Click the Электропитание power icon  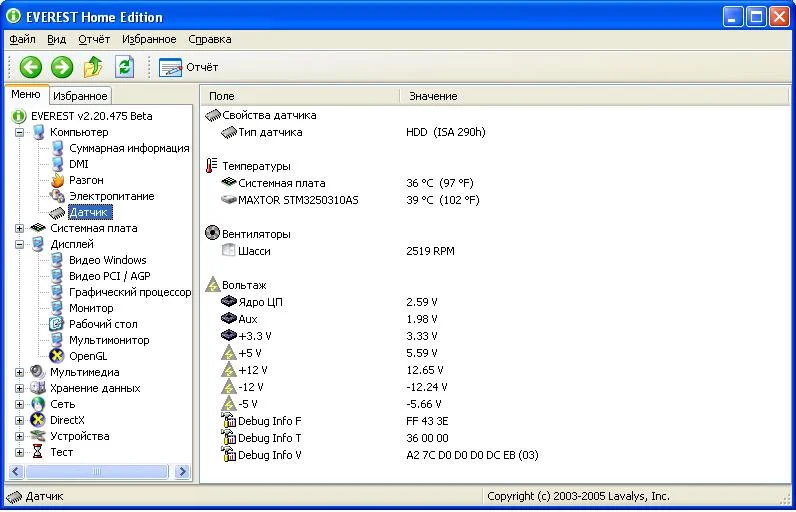pyautogui.click(x=57, y=196)
